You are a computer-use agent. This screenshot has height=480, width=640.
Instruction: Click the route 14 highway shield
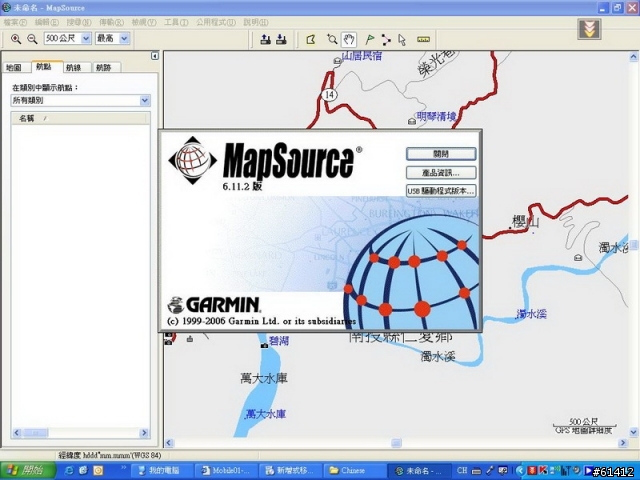click(329, 95)
